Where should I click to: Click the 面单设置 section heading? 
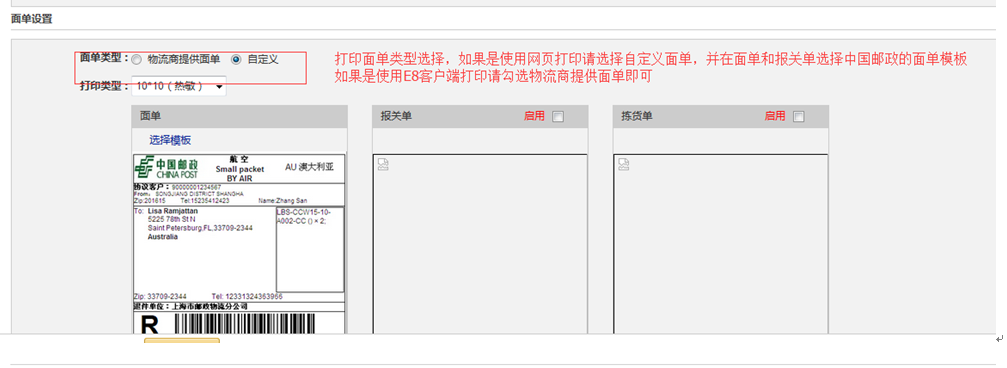[31, 19]
